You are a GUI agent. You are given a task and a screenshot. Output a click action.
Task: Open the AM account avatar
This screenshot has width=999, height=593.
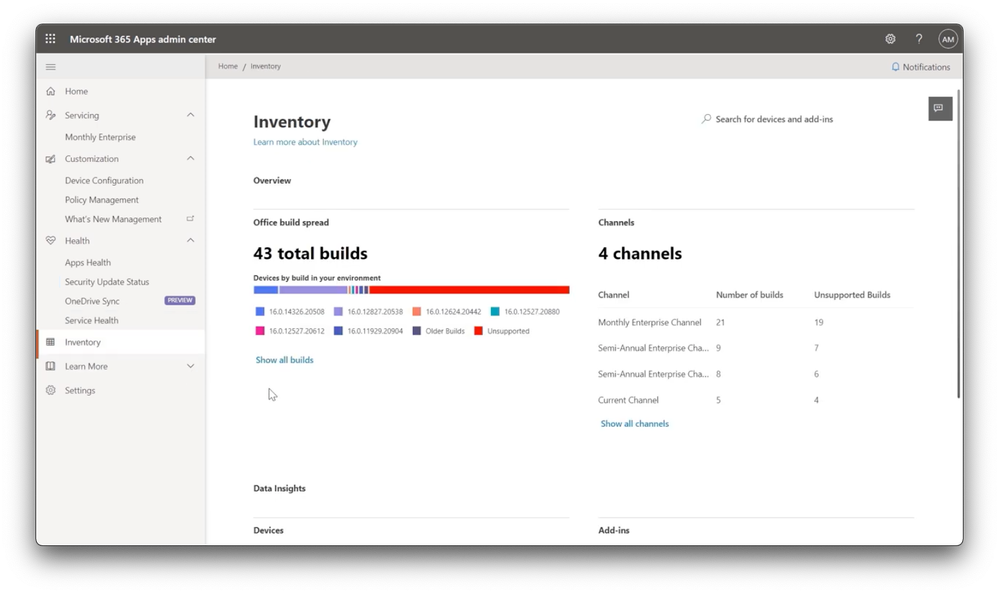(948, 39)
